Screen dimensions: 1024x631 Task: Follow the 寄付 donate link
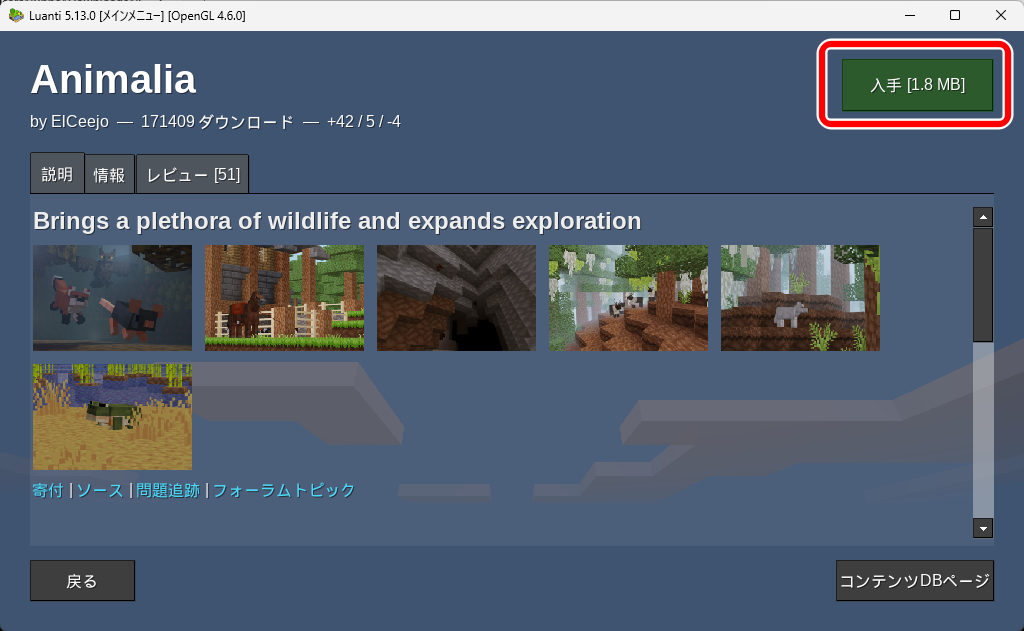point(48,490)
